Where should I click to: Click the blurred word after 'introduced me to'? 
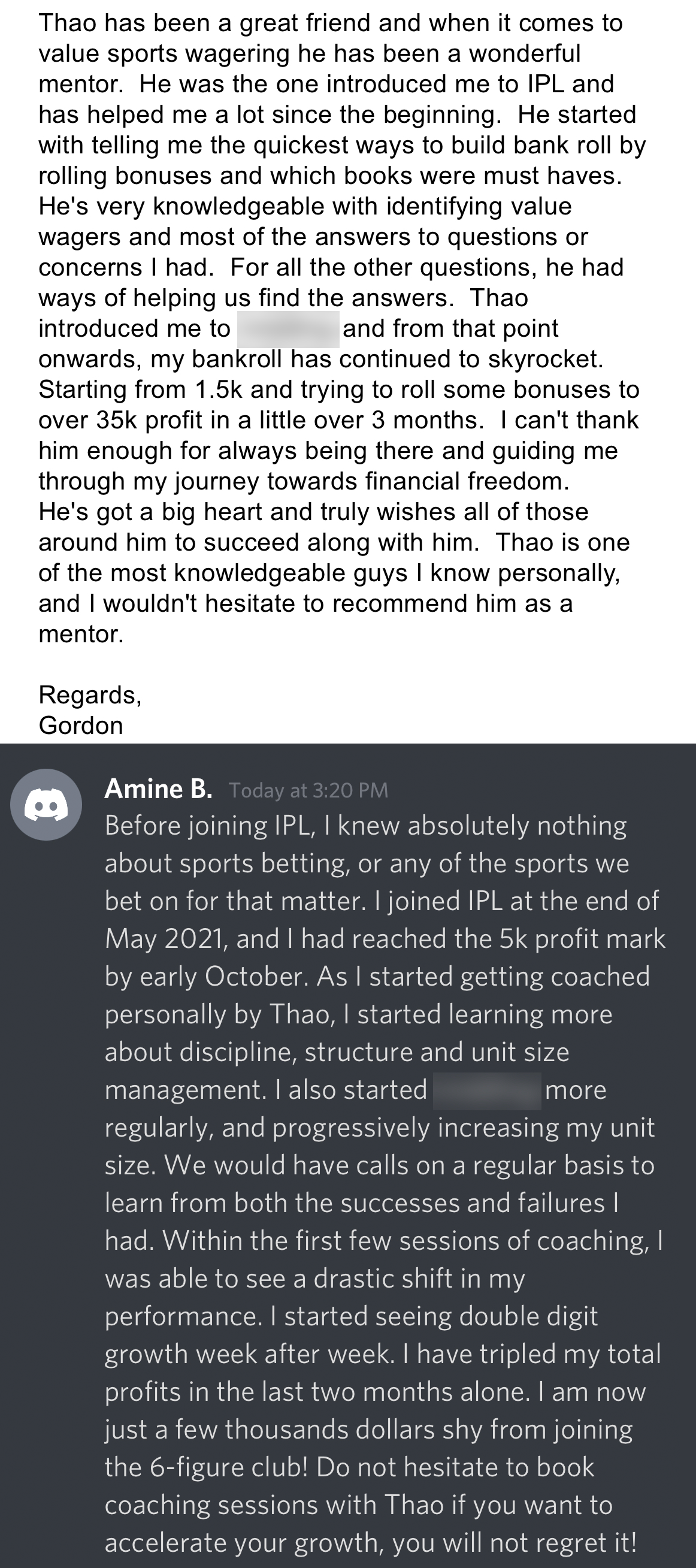[288, 330]
